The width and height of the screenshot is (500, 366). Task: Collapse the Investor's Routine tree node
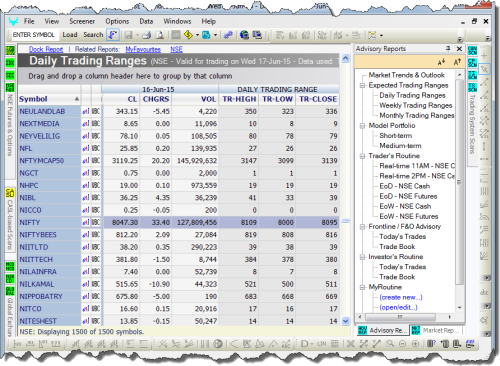tap(362, 257)
